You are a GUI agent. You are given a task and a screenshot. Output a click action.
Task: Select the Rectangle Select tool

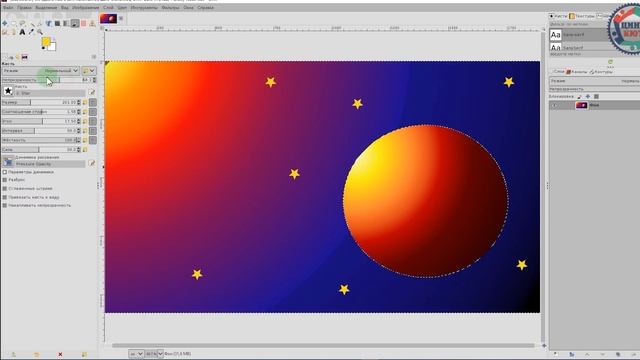pyautogui.click(x=13, y=24)
